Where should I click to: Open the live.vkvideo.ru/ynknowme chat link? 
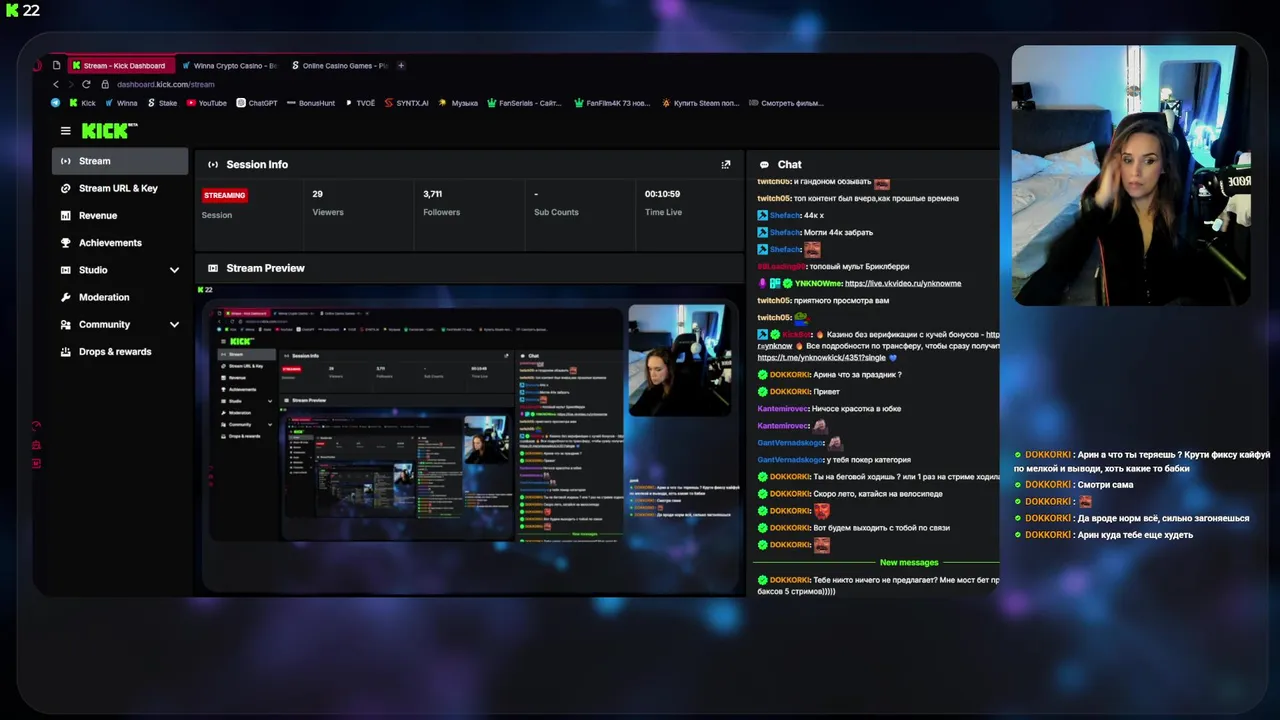coord(903,283)
